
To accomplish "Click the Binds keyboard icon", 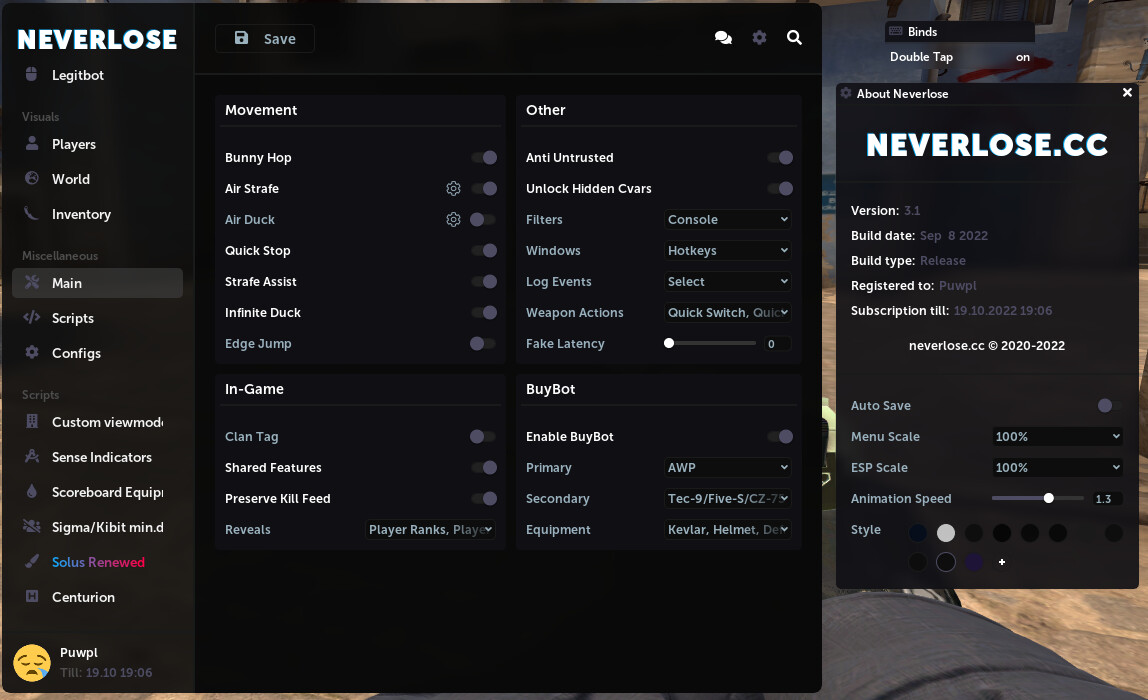I will click(x=895, y=31).
